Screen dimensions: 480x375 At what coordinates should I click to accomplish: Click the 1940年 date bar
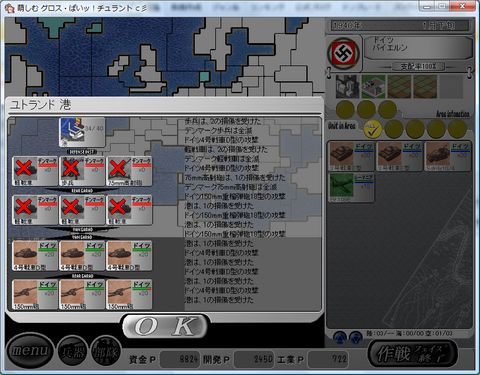pyautogui.click(x=400, y=25)
